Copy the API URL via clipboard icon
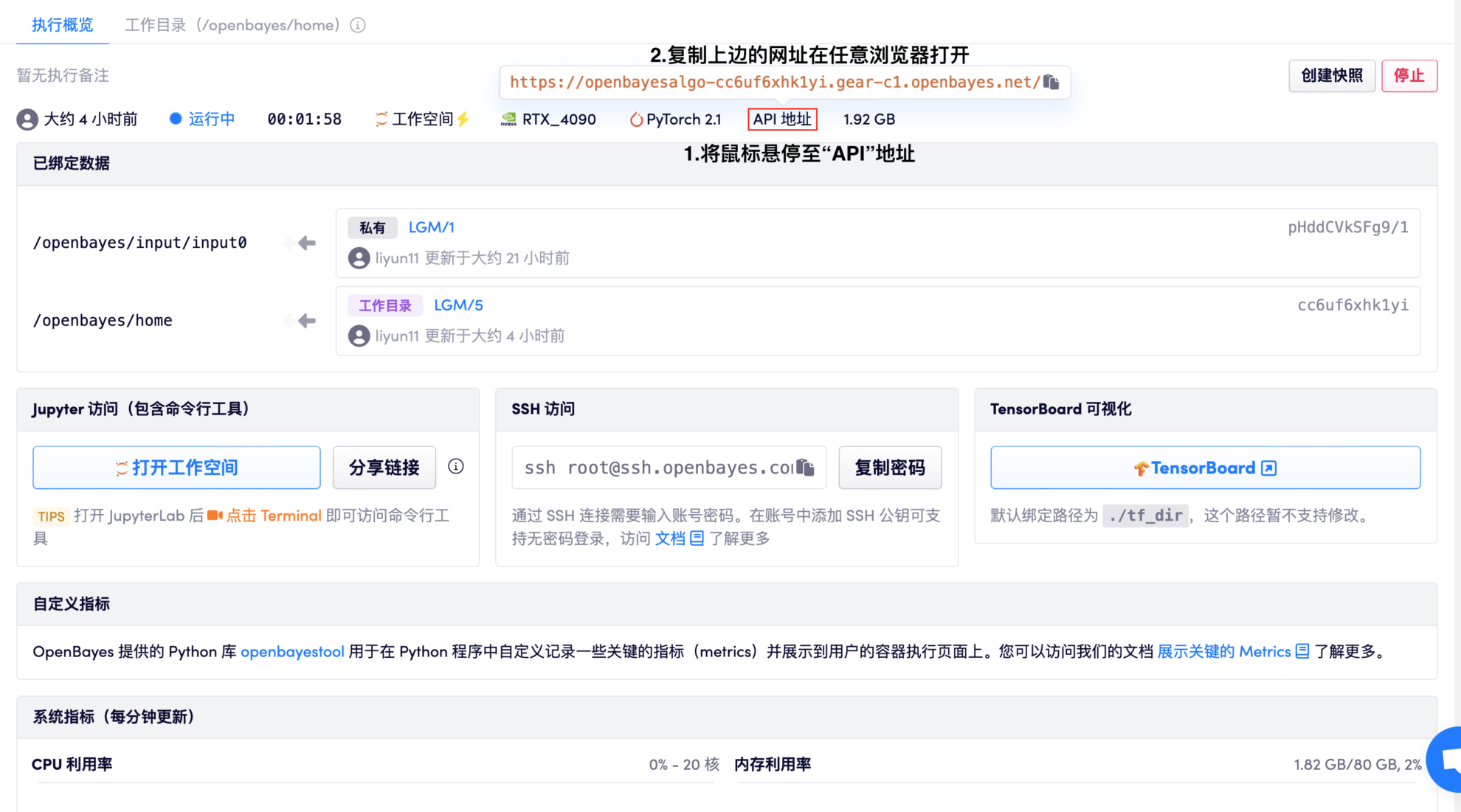 [x=1051, y=82]
